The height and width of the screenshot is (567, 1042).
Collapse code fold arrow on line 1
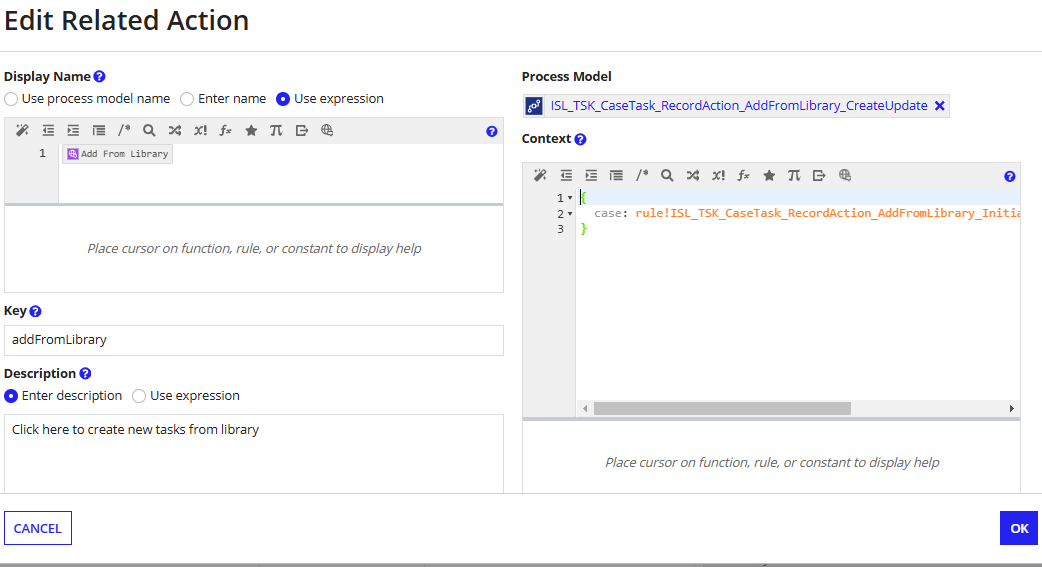click(570, 198)
